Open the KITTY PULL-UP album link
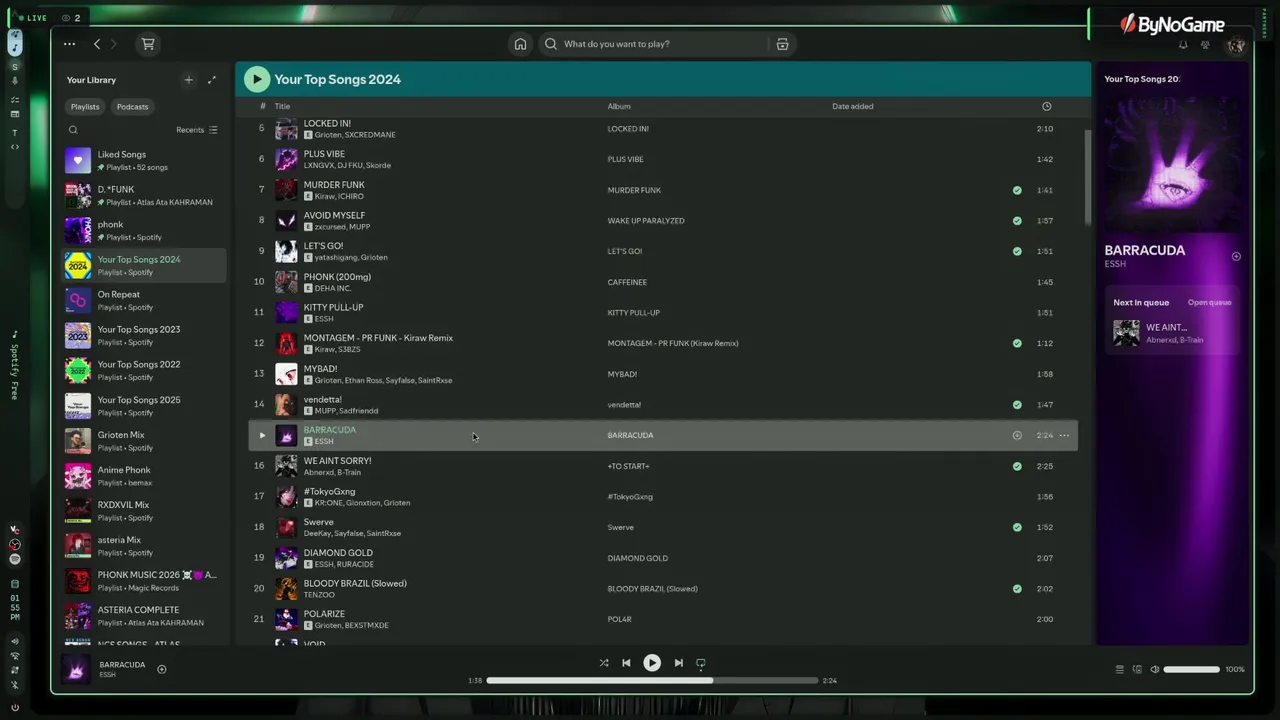This screenshot has width=1280, height=720. 634,313
